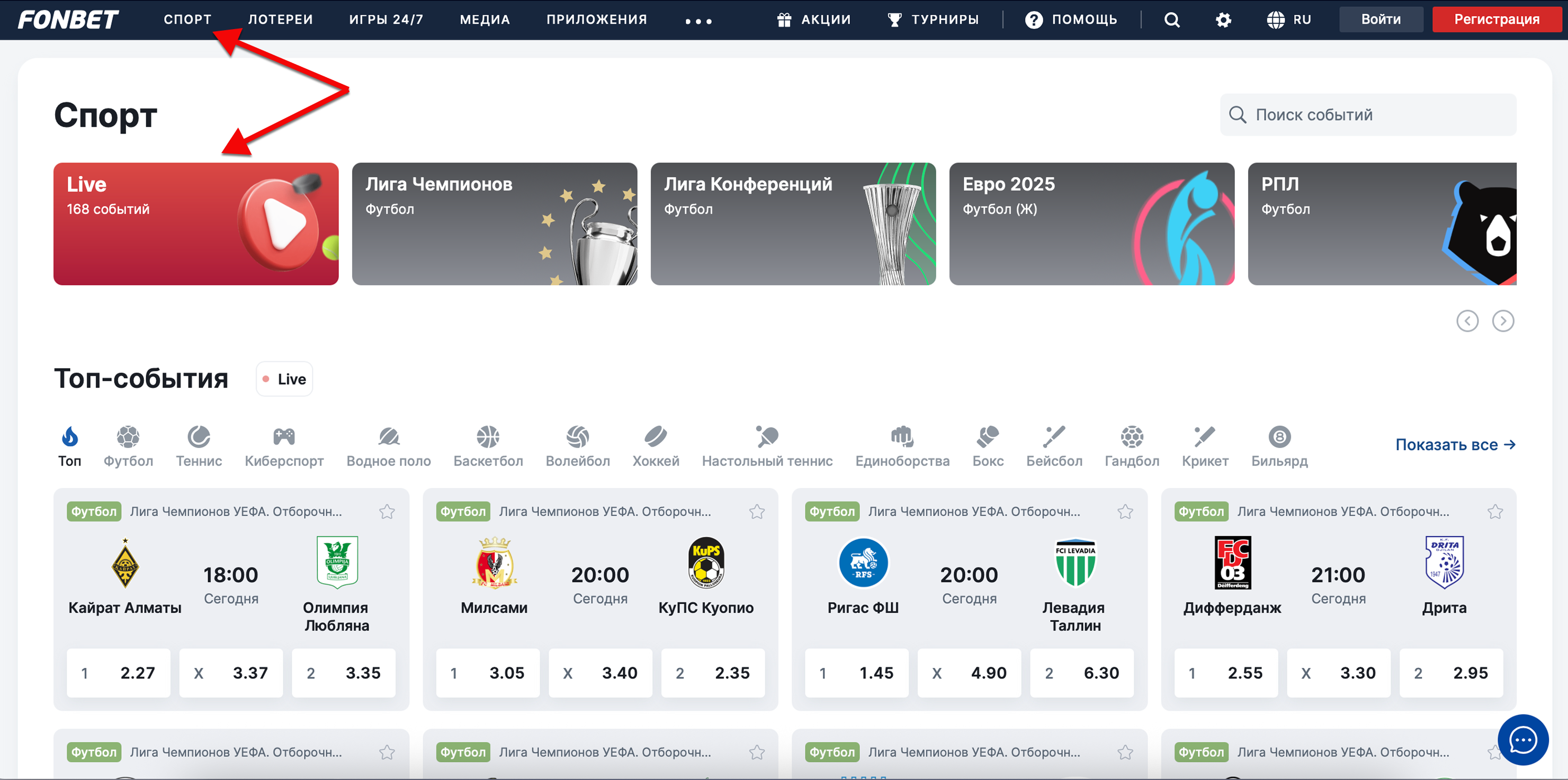Expand the three-dots more menu

pos(698,21)
